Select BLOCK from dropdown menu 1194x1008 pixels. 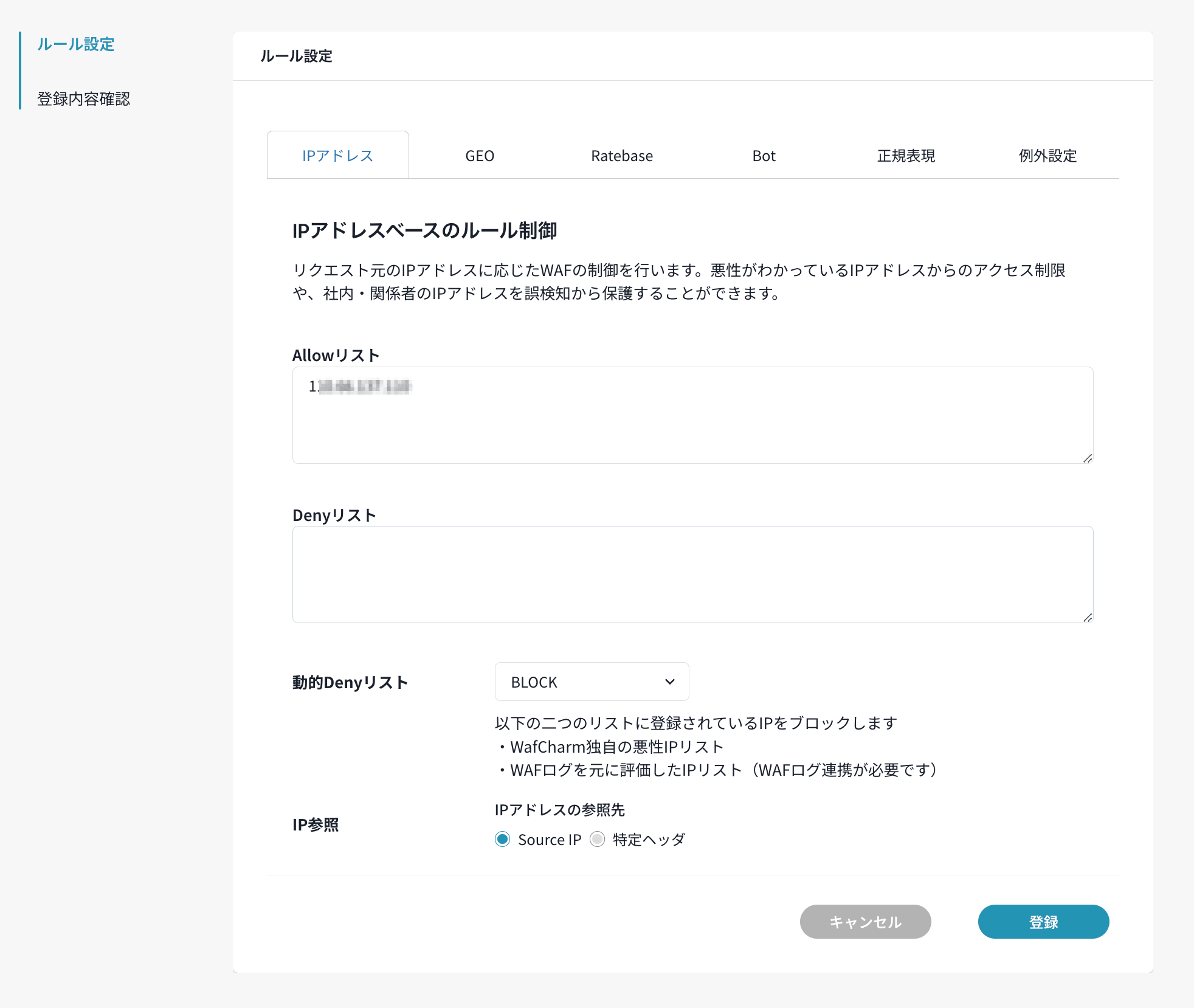tap(591, 683)
